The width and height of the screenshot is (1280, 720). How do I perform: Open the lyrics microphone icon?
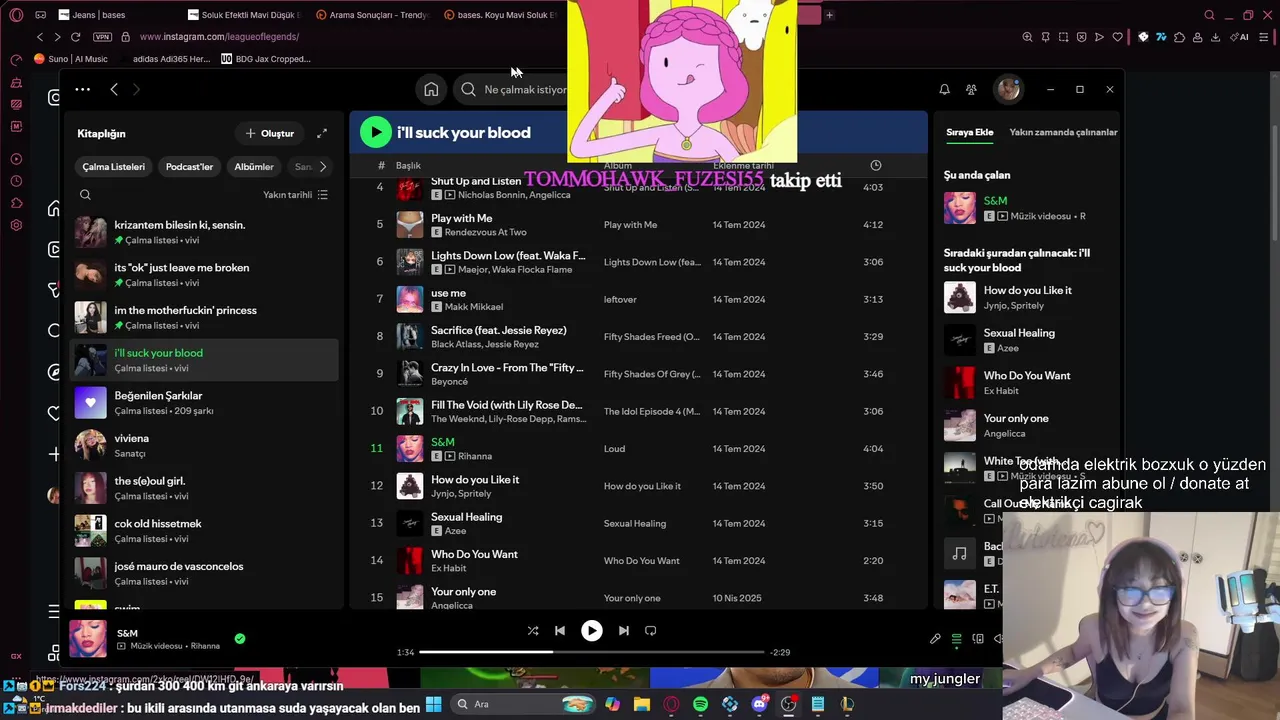click(935, 639)
